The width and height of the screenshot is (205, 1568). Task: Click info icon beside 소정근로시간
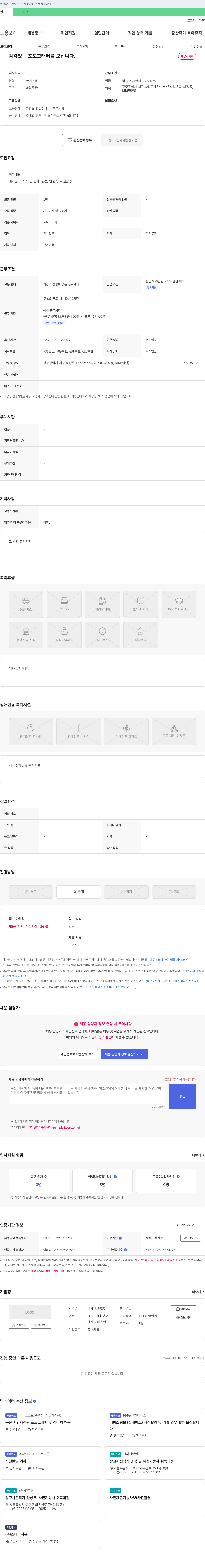66,299
